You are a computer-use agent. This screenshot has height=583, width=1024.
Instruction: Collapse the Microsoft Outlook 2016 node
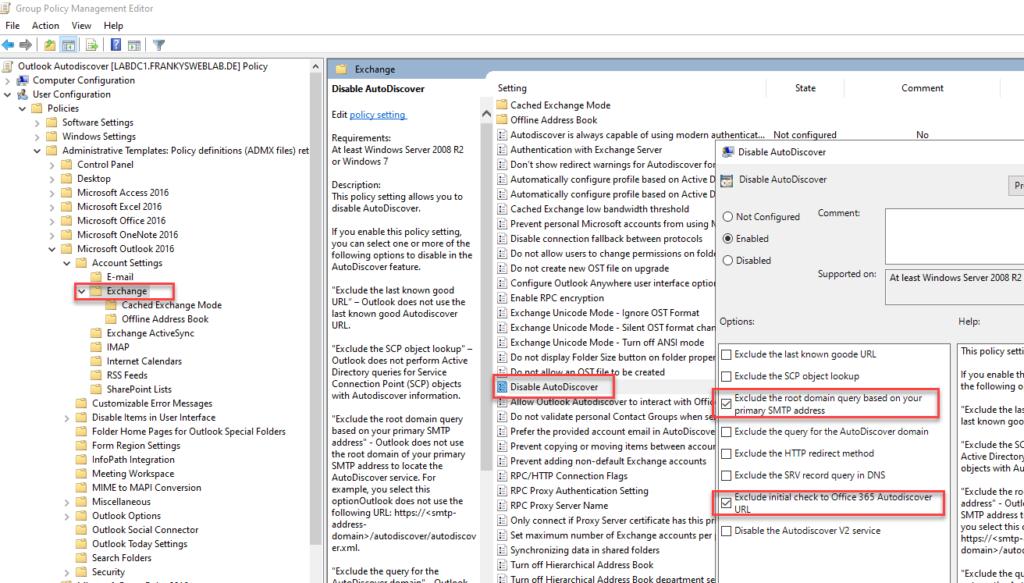52,249
